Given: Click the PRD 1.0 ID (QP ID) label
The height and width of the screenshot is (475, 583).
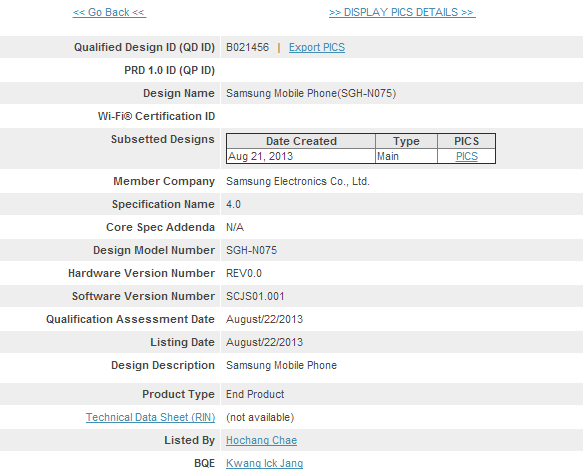Looking at the screenshot, I should click(170, 71).
